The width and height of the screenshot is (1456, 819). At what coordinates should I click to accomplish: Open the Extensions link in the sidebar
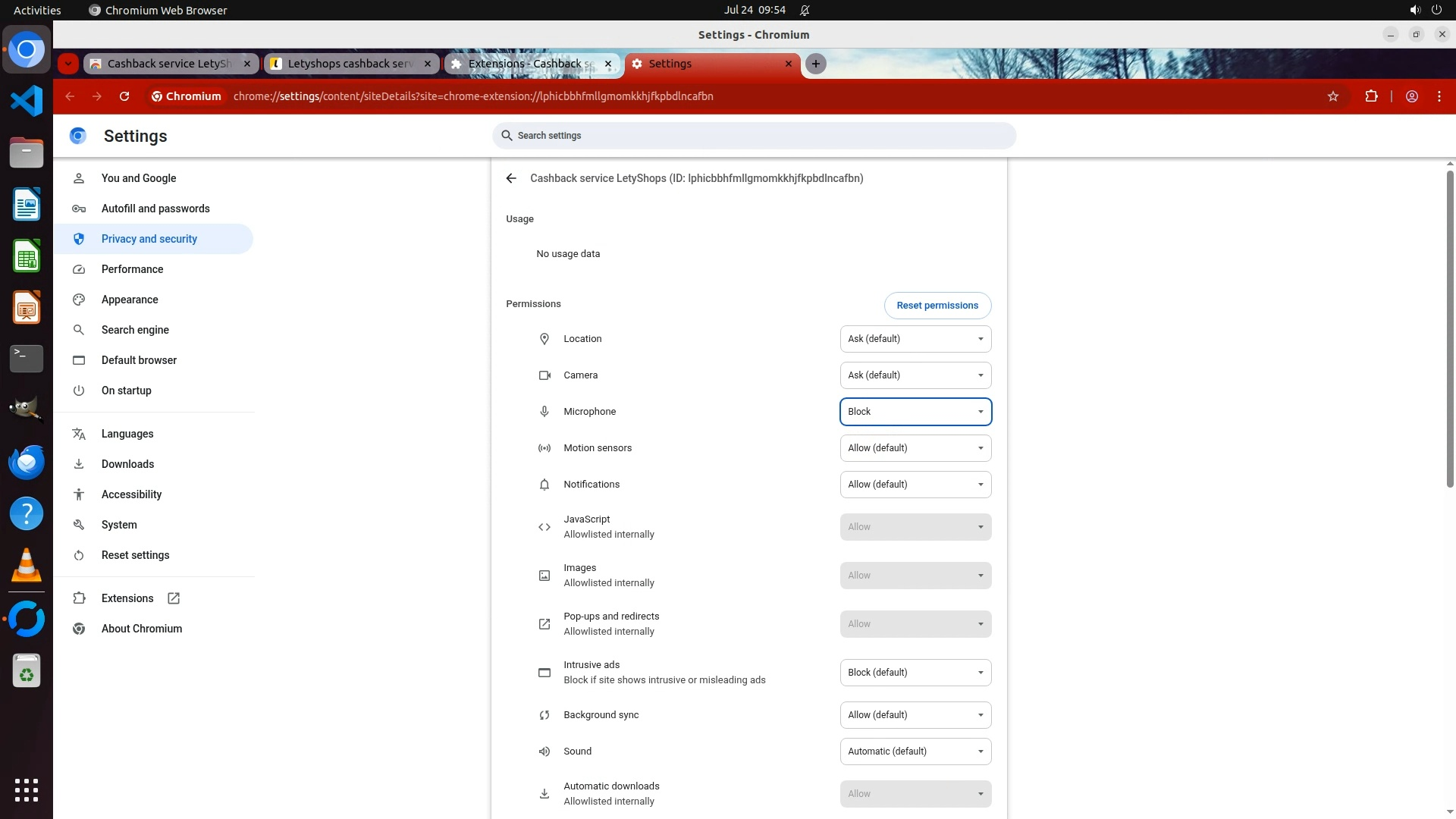point(127,598)
